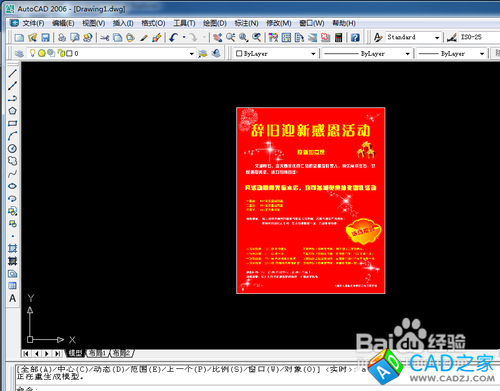Screen dimensions: 500x391
Task: Click the Pan Realtime hand icon
Action: [218, 37]
